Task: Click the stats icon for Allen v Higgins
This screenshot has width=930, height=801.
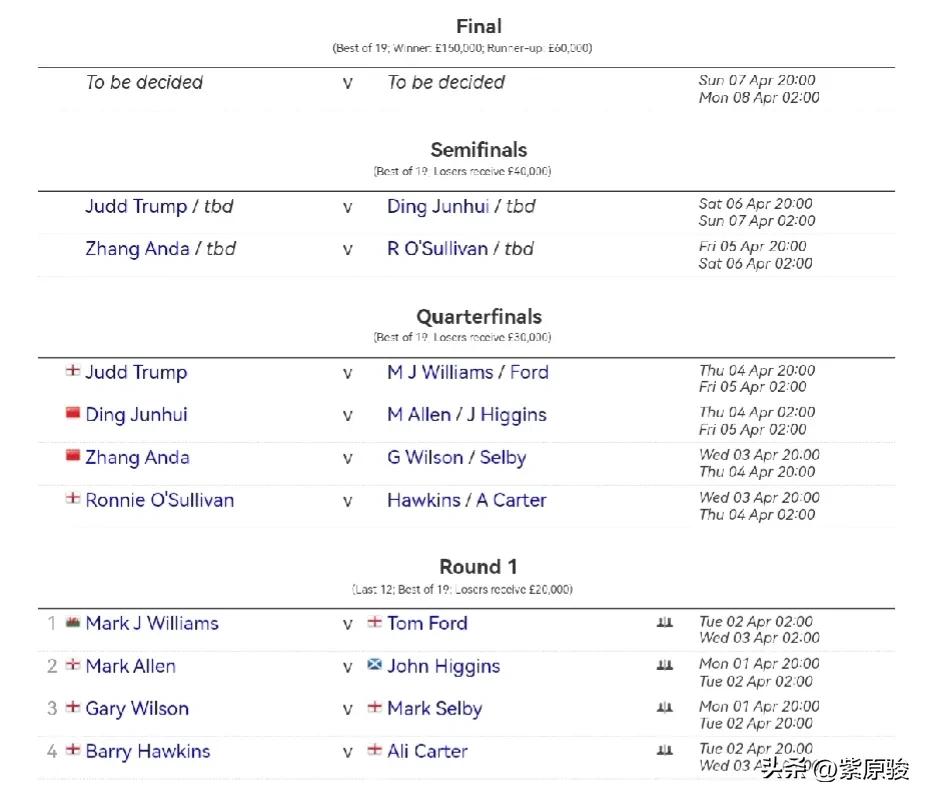Action: 664,665
